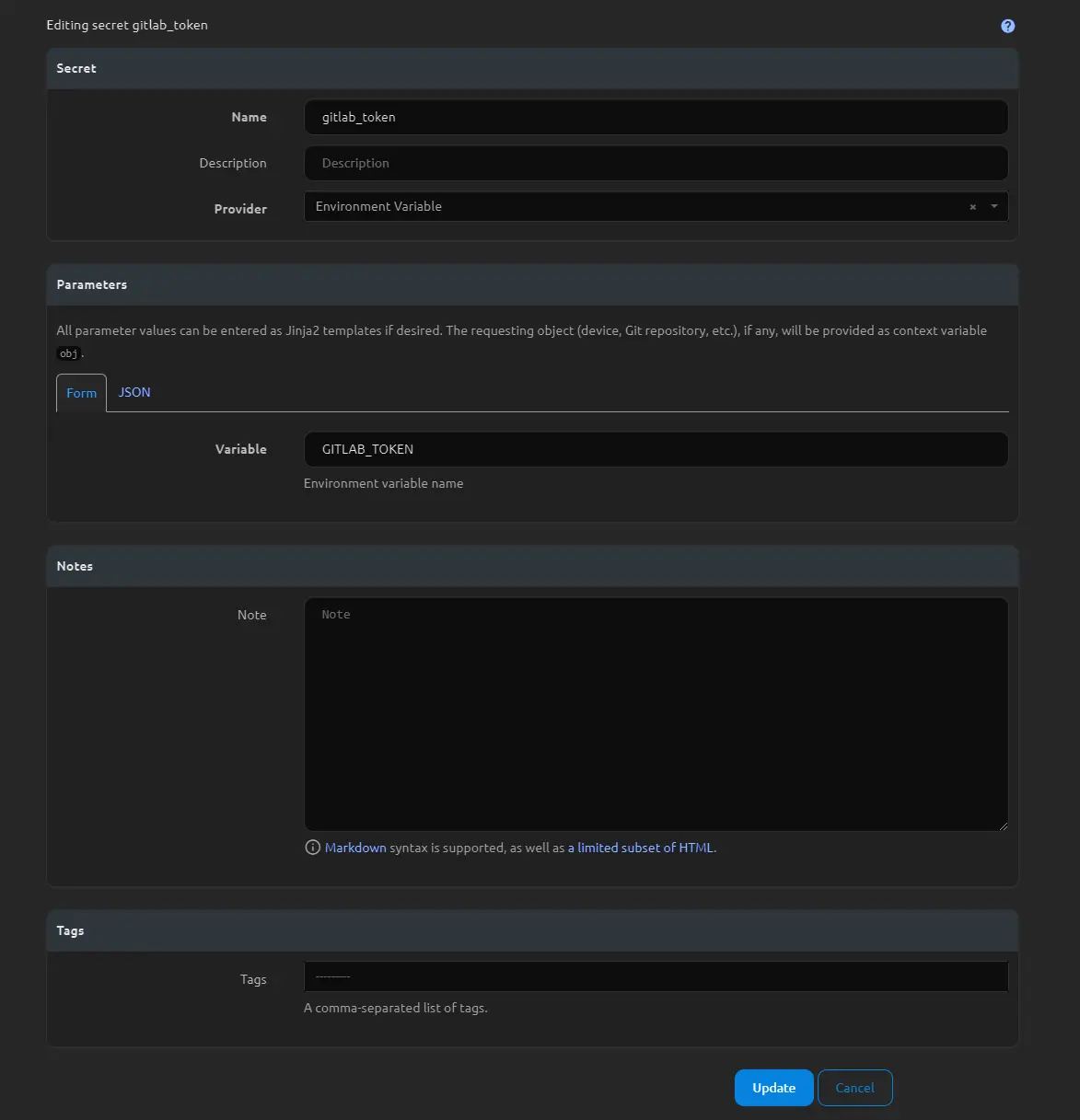Open the Markdown syntax link
Image resolution: width=1080 pixels, height=1120 pixels.
(x=355, y=848)
